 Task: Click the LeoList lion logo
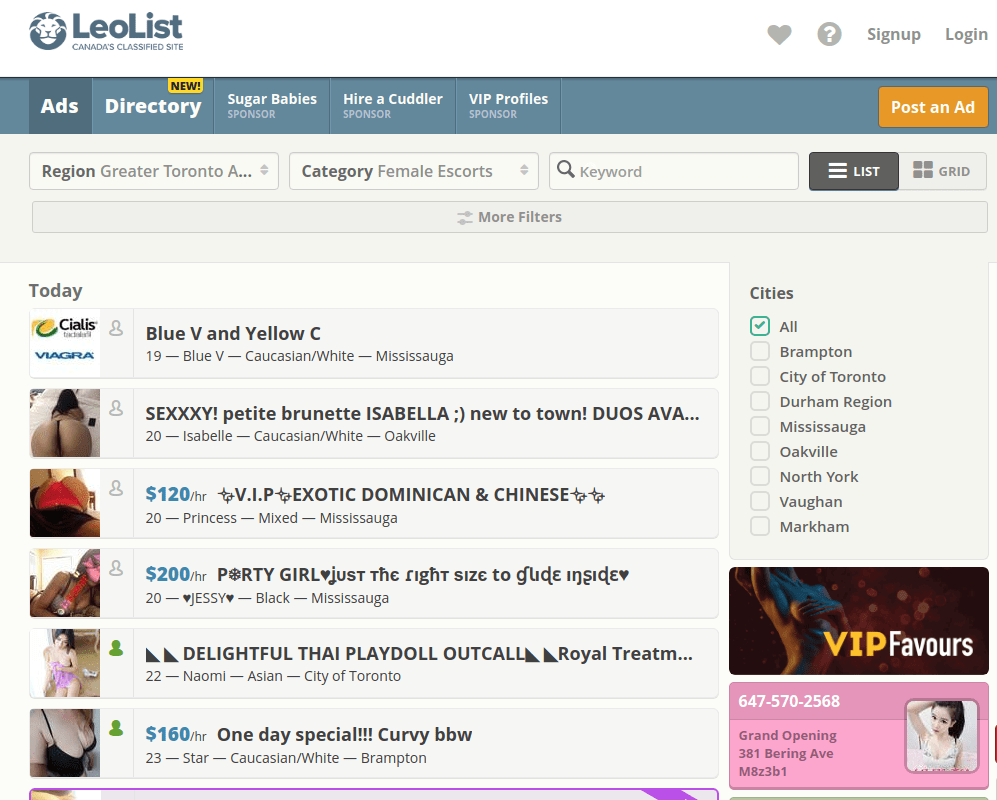pos(48,31)
